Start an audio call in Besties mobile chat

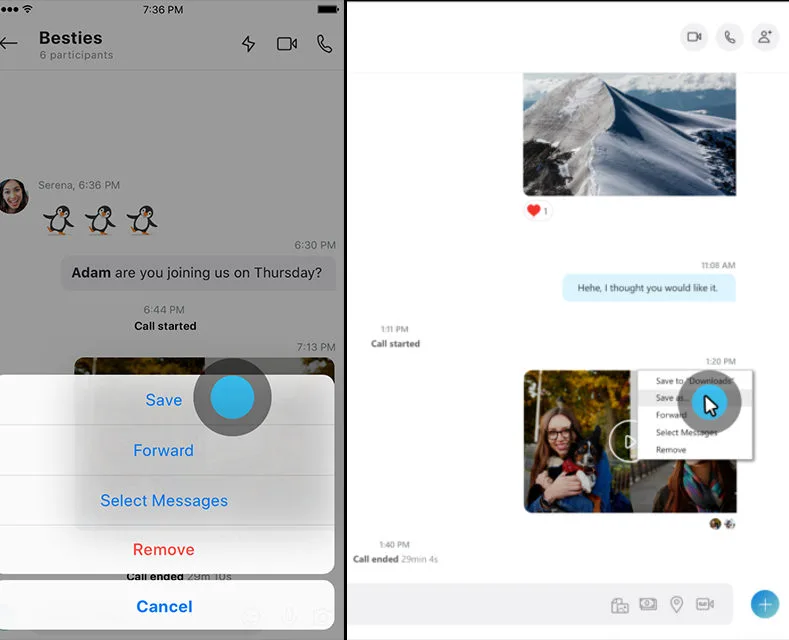[325, 44]
